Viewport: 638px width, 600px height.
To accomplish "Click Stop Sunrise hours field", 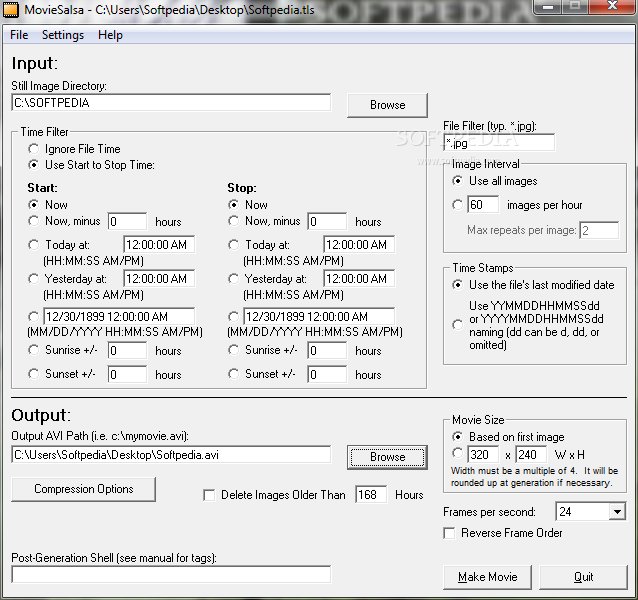I will point(327,350).
